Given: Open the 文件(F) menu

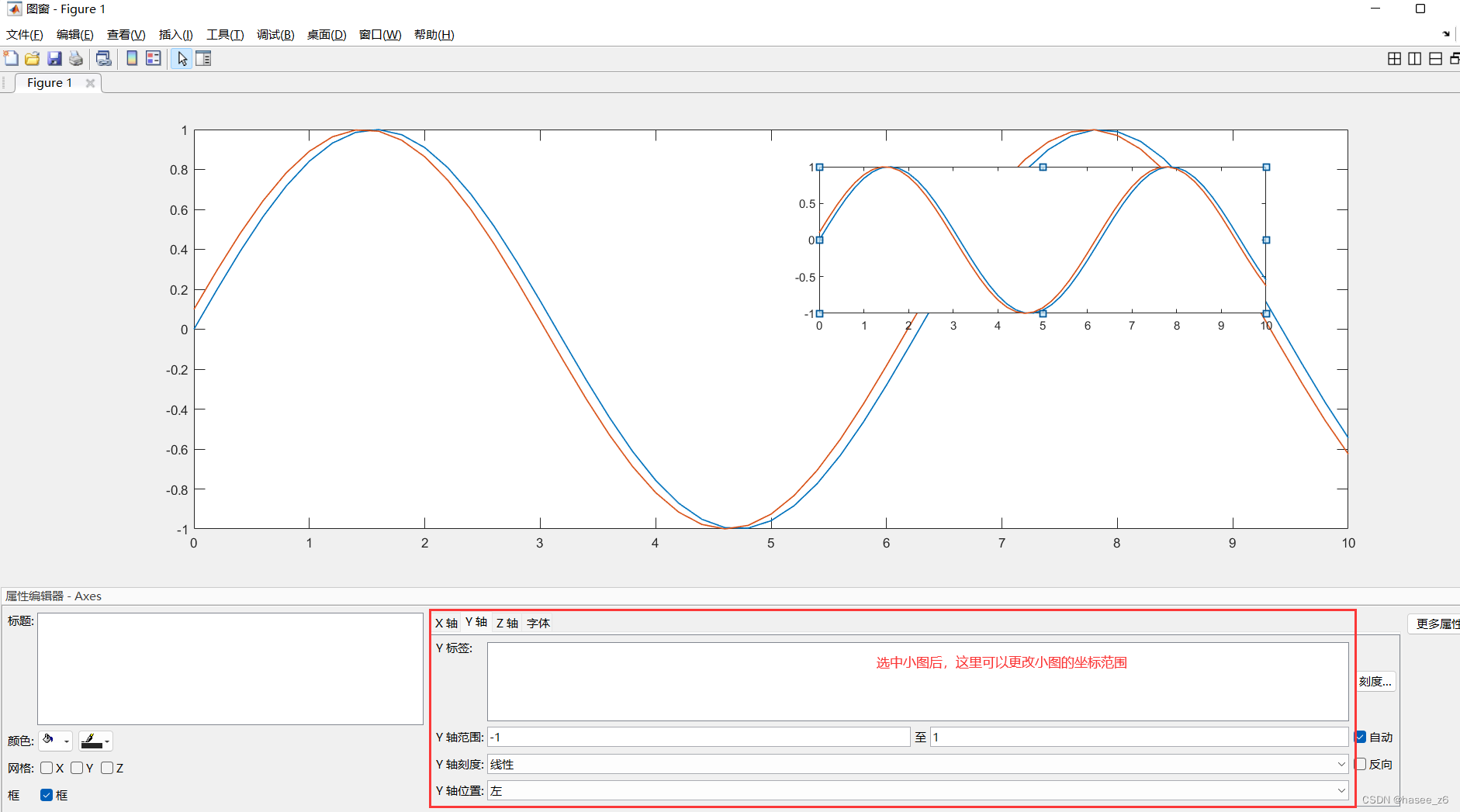Looking at the screenshot, I should click(x=25, y=35).
